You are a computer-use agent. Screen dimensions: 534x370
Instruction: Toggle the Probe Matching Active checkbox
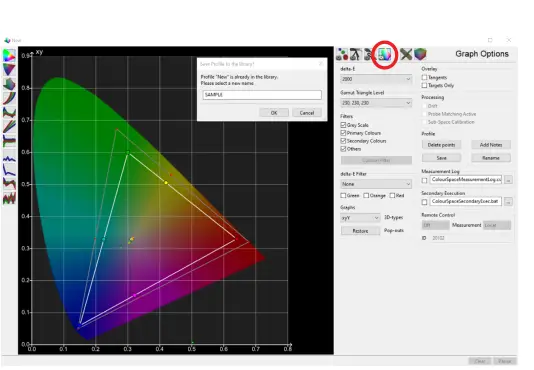pyautogui.click(x=424, y=114)
